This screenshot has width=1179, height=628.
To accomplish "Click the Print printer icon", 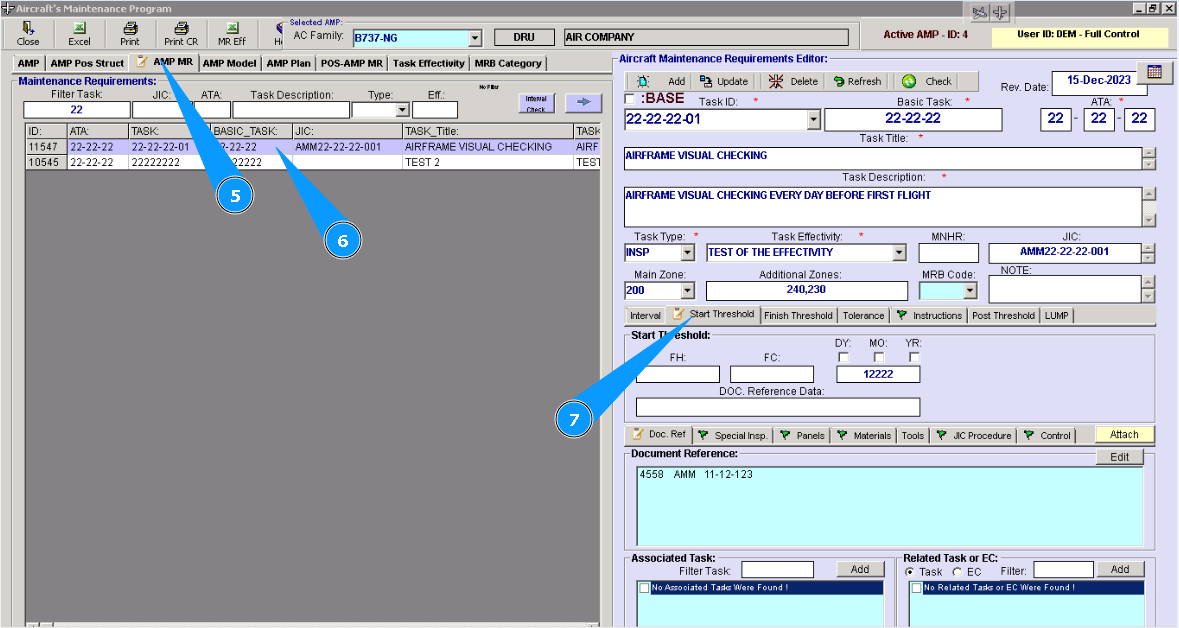I will [130, 28].
